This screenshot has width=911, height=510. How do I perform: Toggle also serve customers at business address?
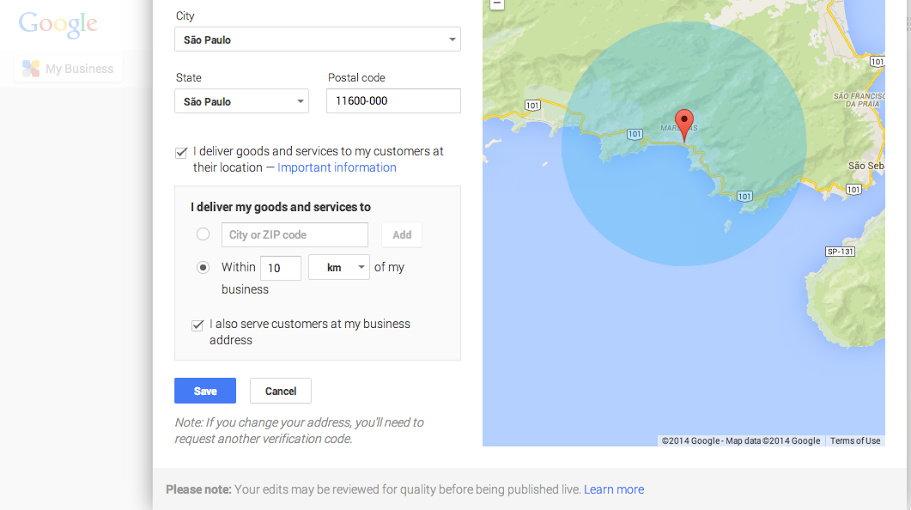pos(198,325)
